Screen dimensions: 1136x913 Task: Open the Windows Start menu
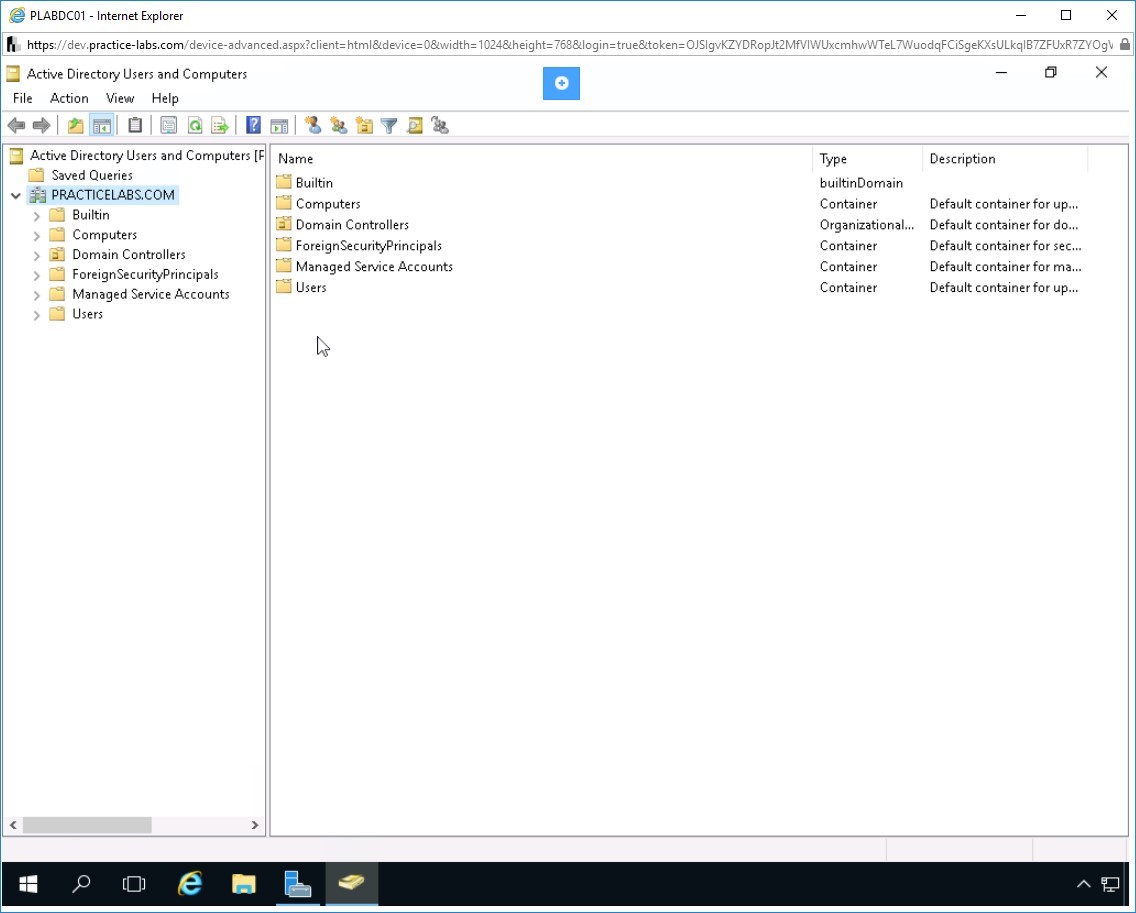[x=28, y=883]
